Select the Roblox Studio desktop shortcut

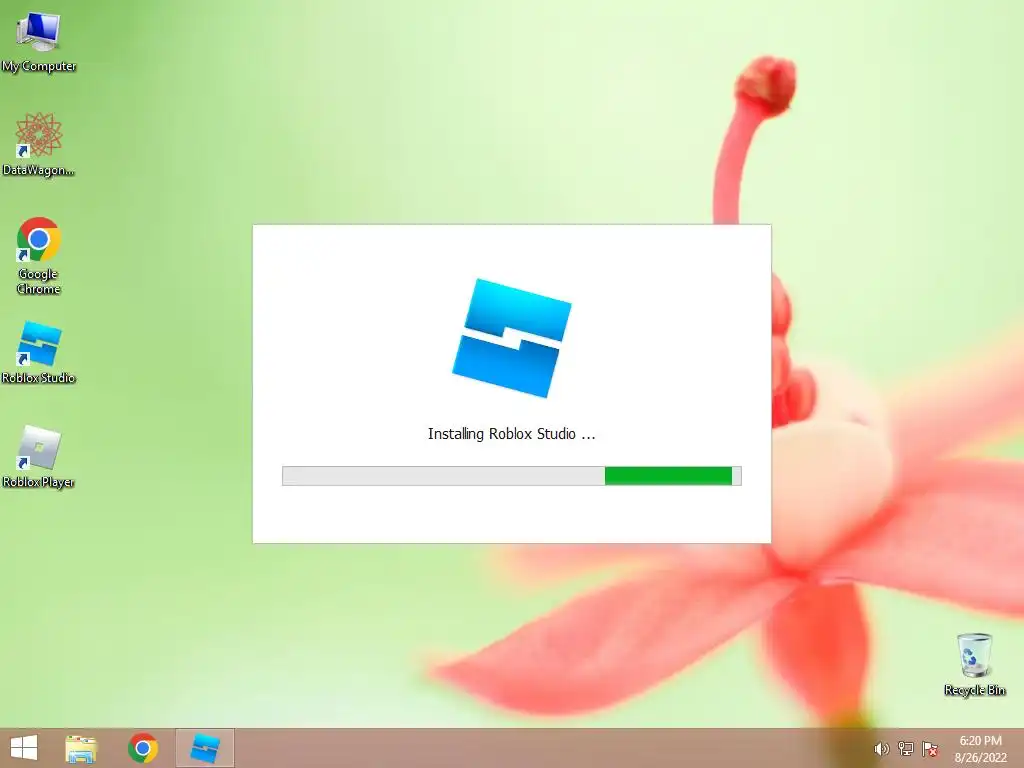point(39,352)
